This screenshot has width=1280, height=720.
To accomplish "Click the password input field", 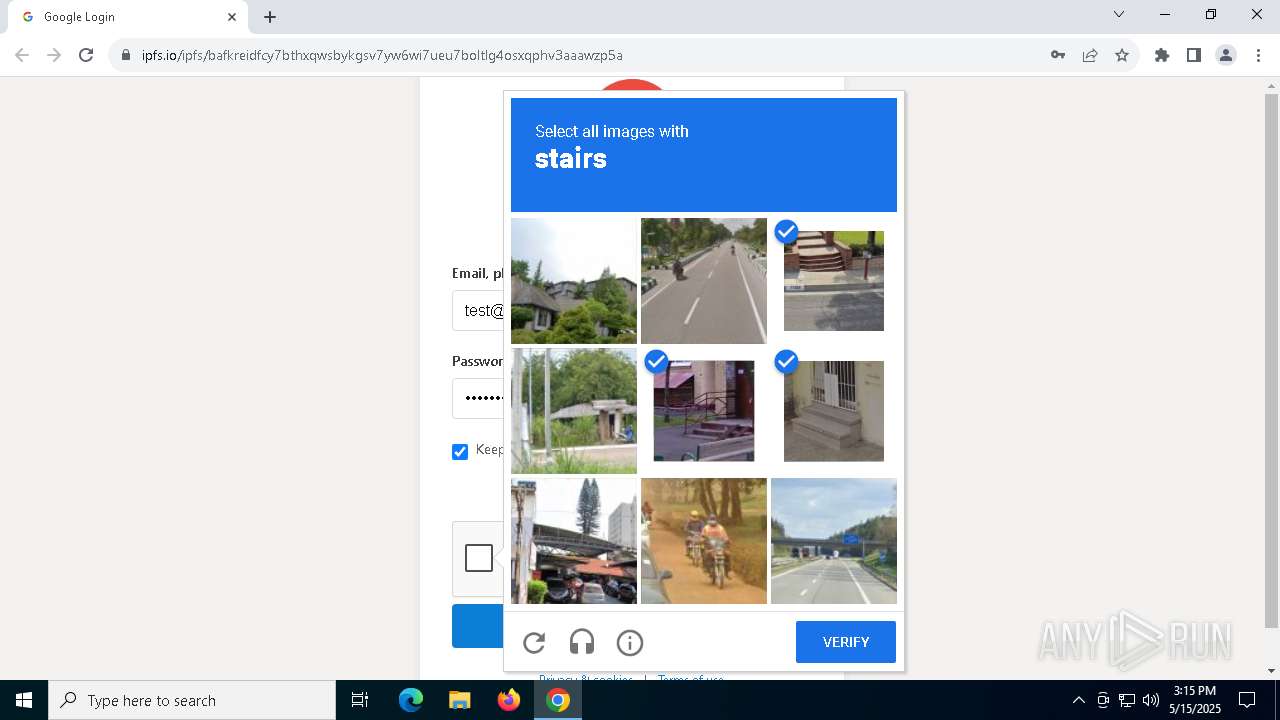I will click(x=478, y=398).
